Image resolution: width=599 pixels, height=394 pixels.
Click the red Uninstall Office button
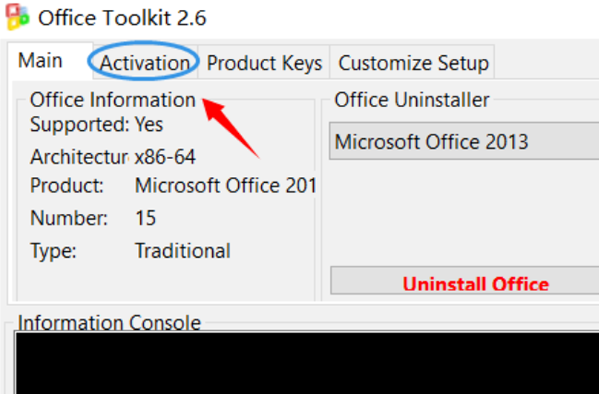click(x=465, y=283)
